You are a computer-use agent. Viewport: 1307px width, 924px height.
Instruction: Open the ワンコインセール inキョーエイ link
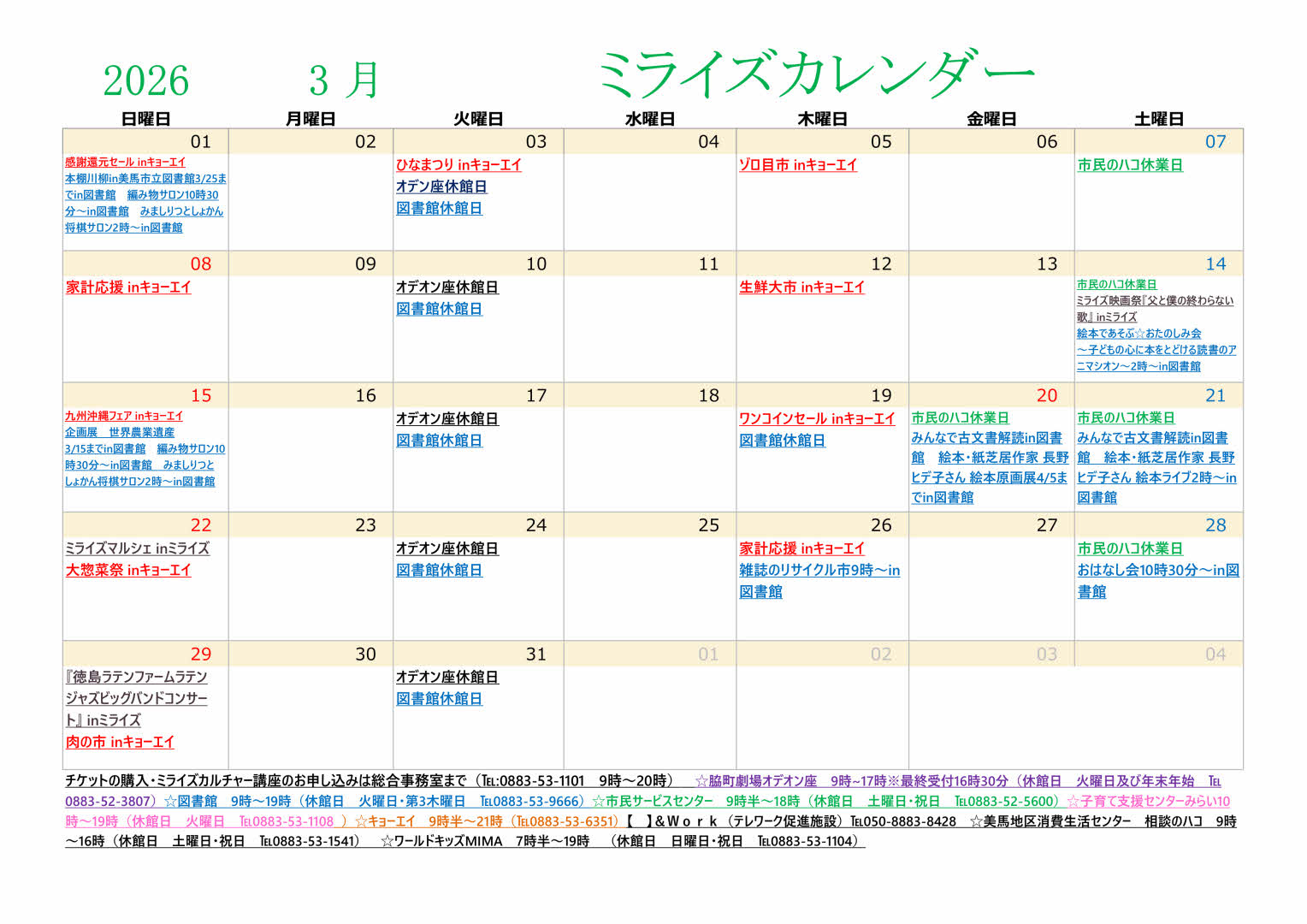pyautogui.click(x=816, y=418)
